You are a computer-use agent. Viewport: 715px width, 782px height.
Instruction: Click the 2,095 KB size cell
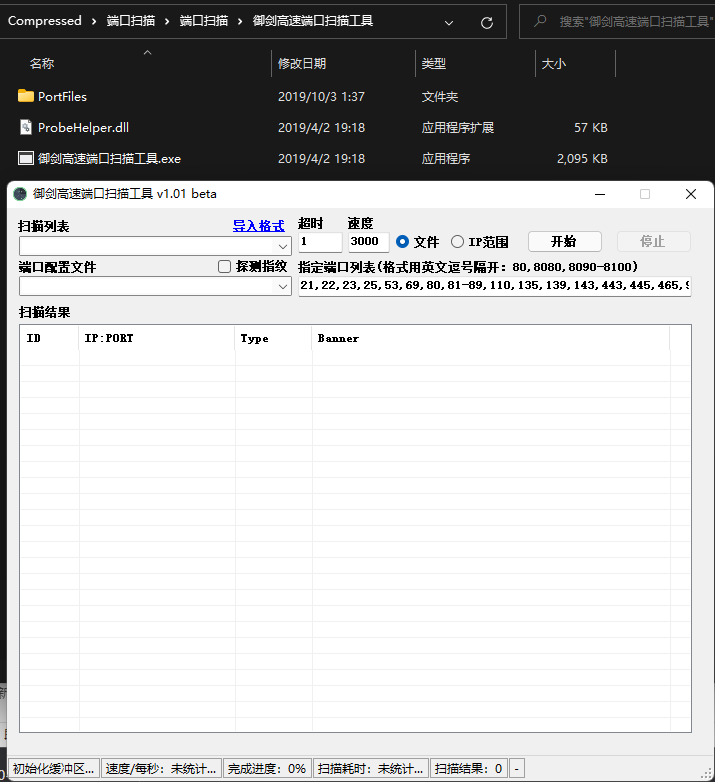[x=582, y=159]
